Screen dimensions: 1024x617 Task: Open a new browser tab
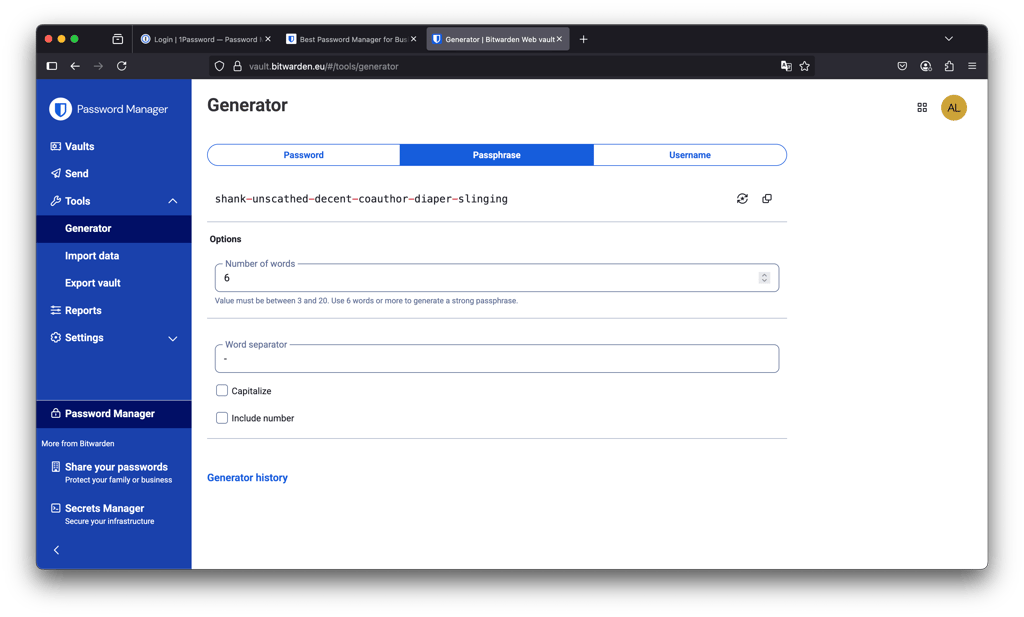(x=583, y=39)
